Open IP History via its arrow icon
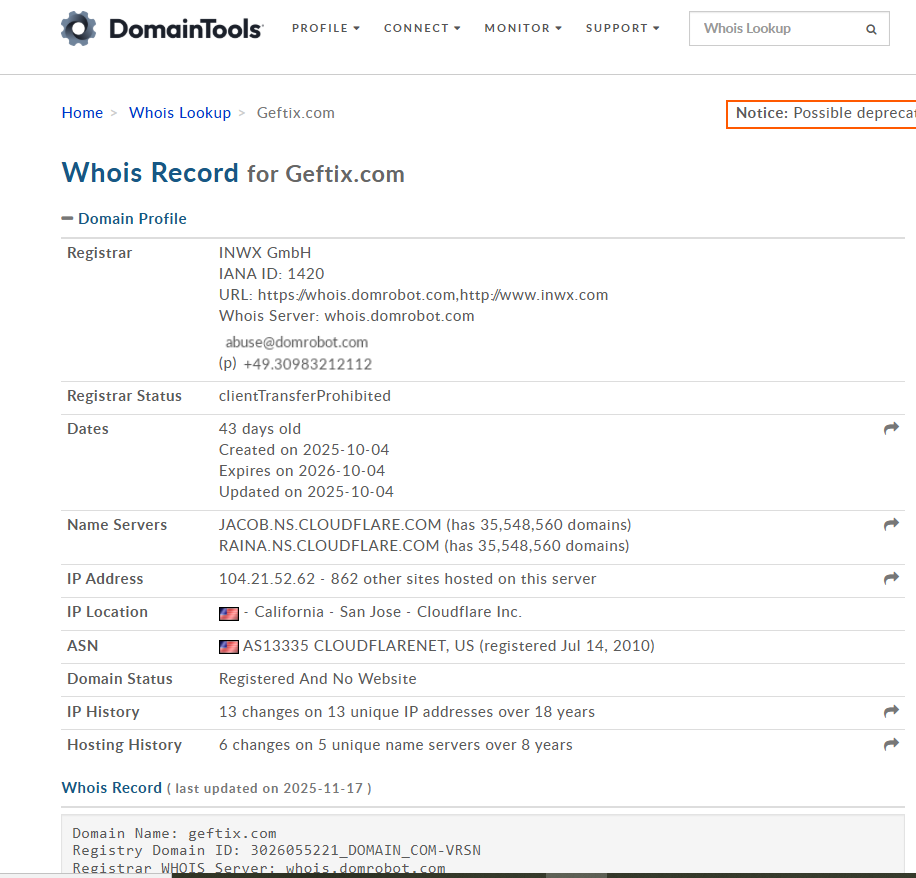 [891, 712]
